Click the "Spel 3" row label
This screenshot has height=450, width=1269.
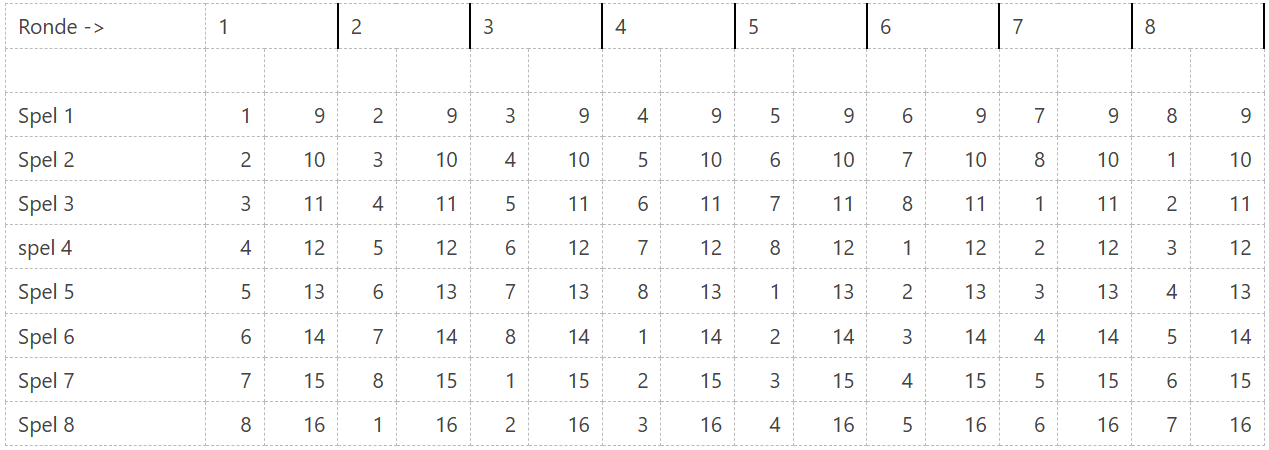(x=46, y=204)
